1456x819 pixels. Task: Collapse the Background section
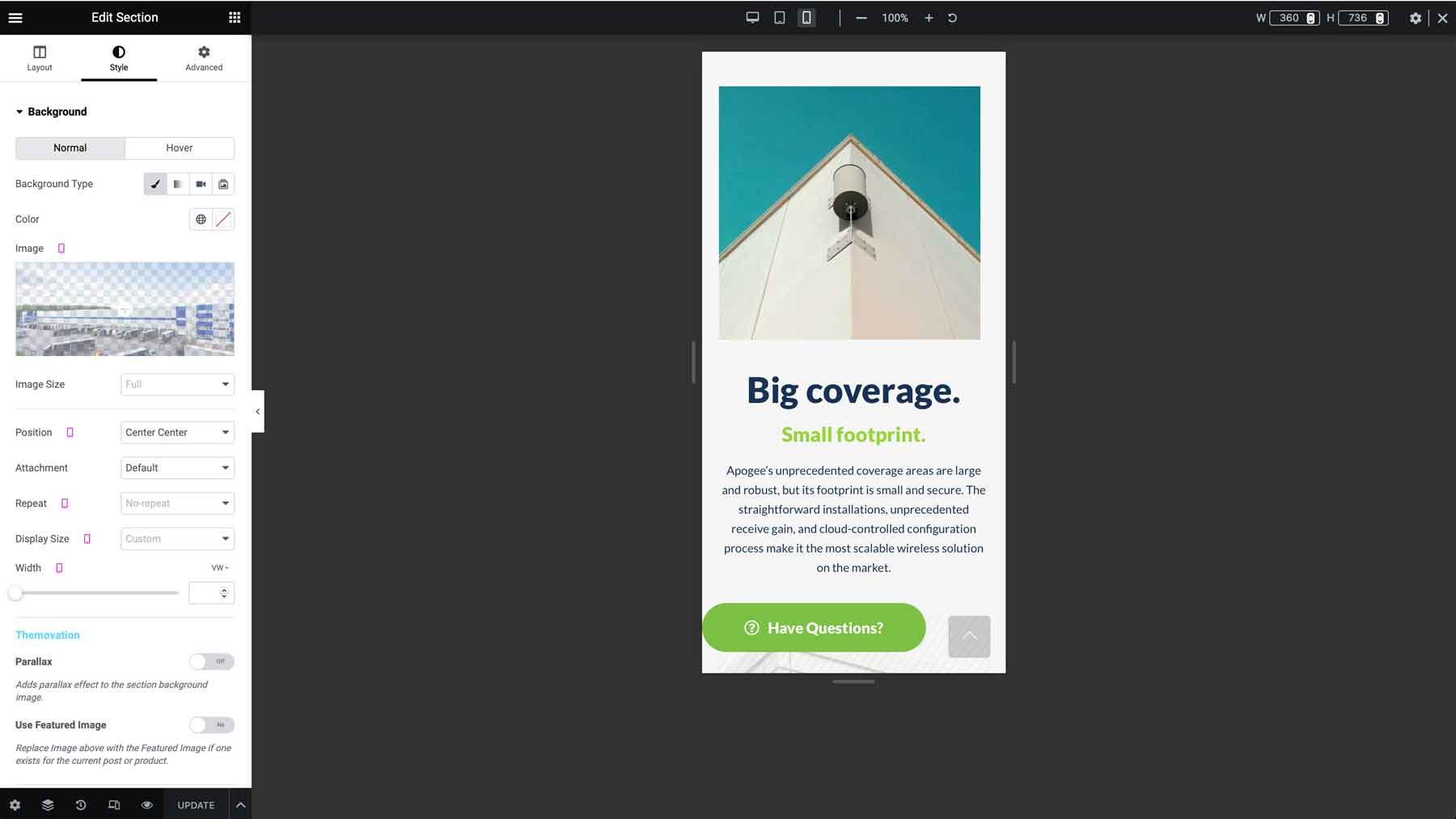point(20,112)
